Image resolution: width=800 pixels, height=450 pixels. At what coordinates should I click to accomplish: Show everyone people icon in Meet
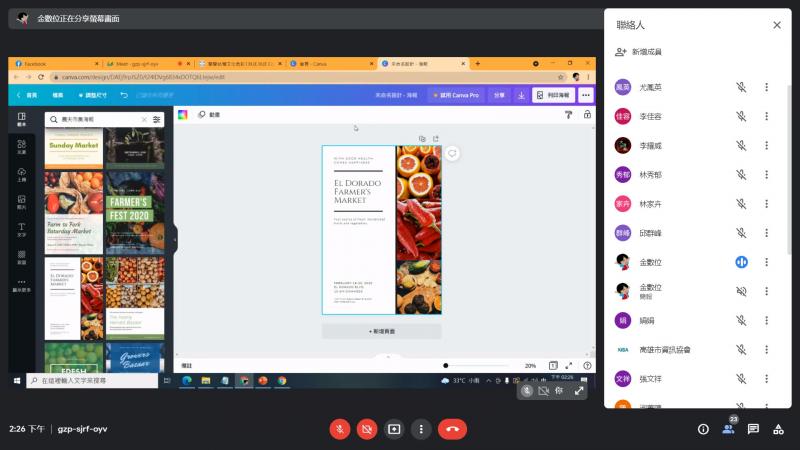729,429
